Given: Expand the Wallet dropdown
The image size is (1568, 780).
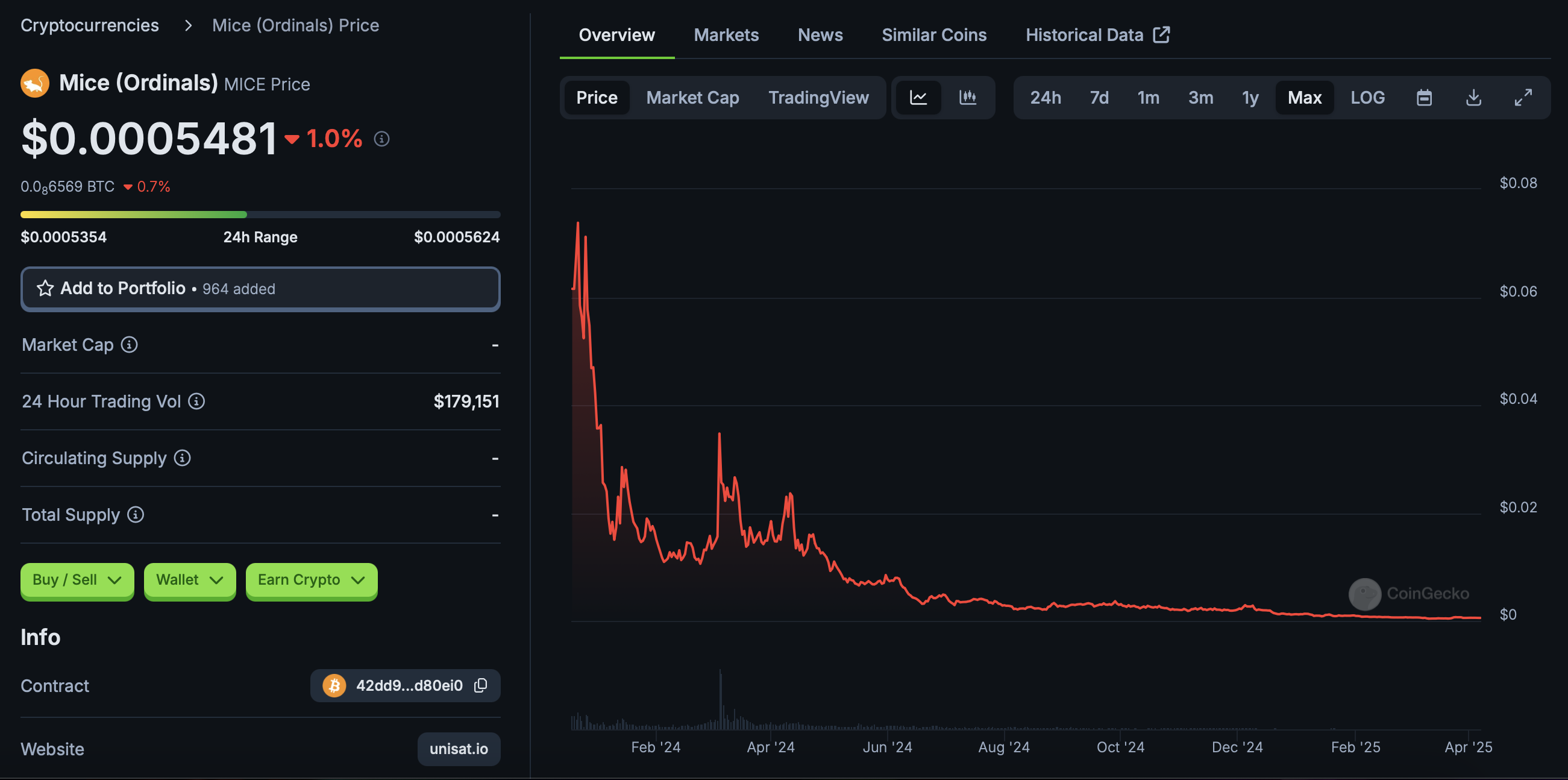Looking at the screenshot, I should pos(190,580).
